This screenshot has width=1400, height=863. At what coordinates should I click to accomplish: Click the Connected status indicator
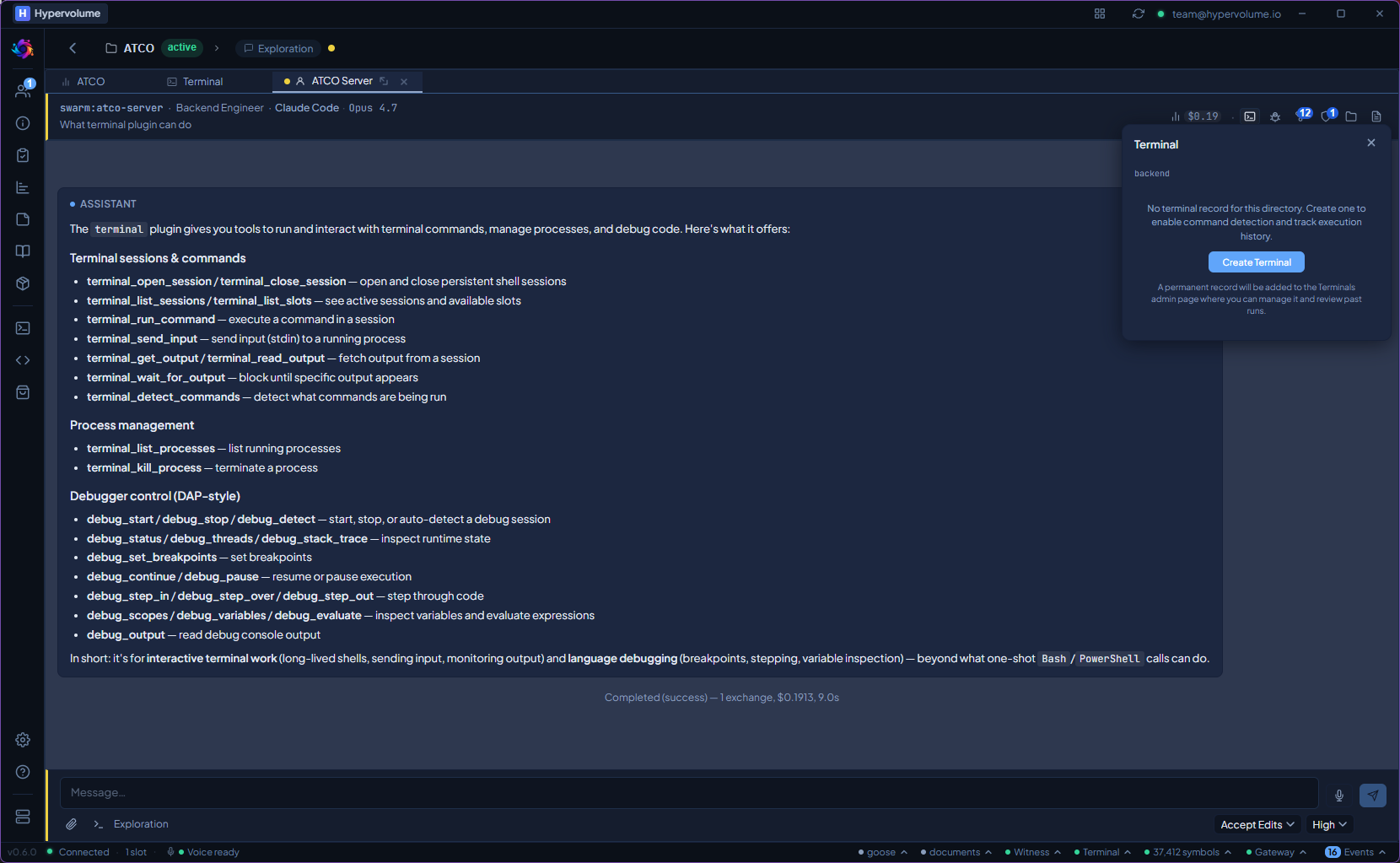tap(78, 852)
